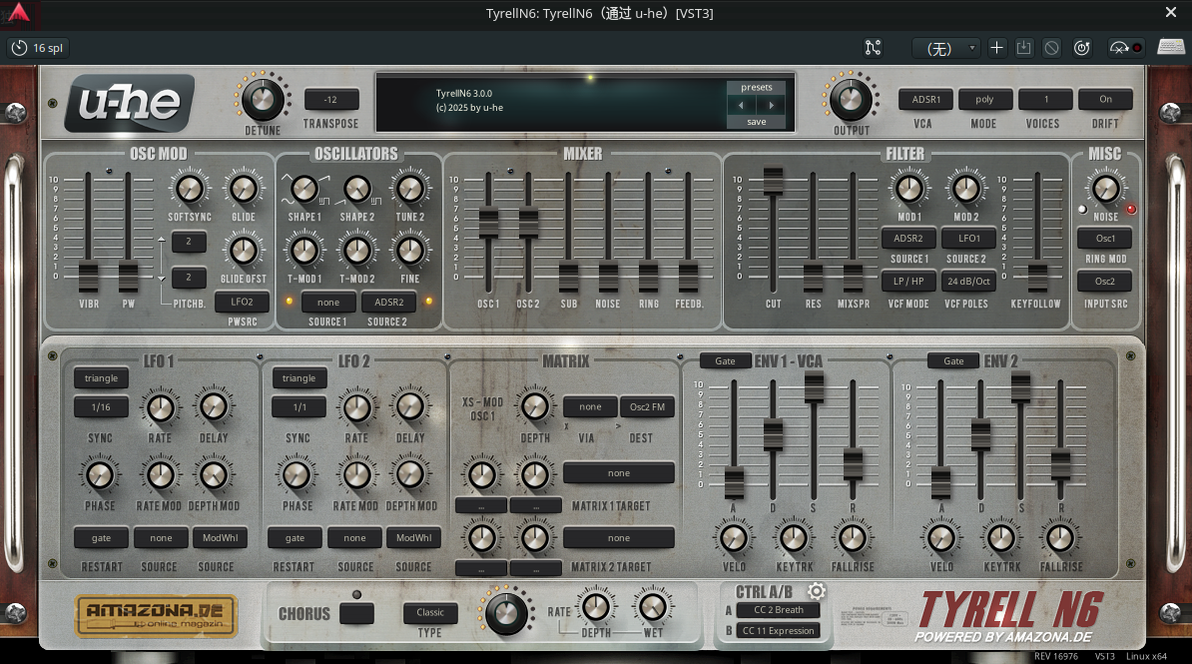Click the PWSRC LFO2 button
The width and height of the screenshot is (1192, 664).
242,302
